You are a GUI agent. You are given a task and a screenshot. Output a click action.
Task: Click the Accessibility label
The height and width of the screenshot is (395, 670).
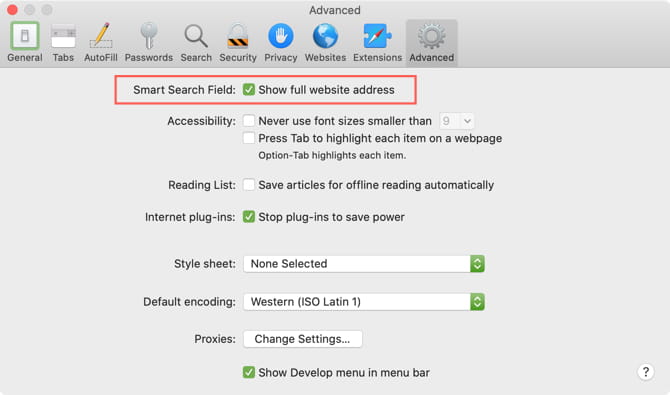pos(201,121)
